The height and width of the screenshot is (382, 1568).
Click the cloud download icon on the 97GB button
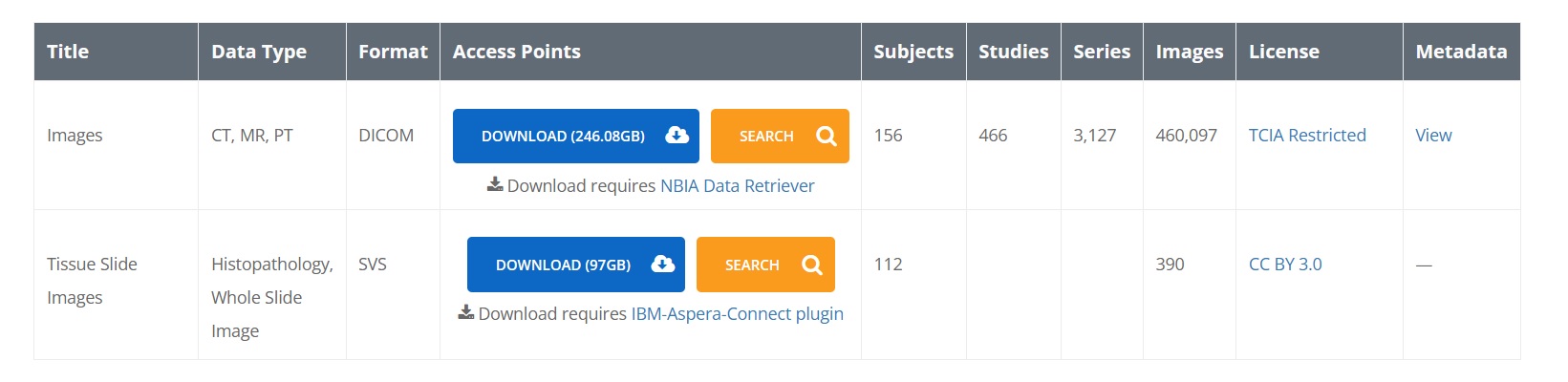pyautogui.click(x=662, y=265)
